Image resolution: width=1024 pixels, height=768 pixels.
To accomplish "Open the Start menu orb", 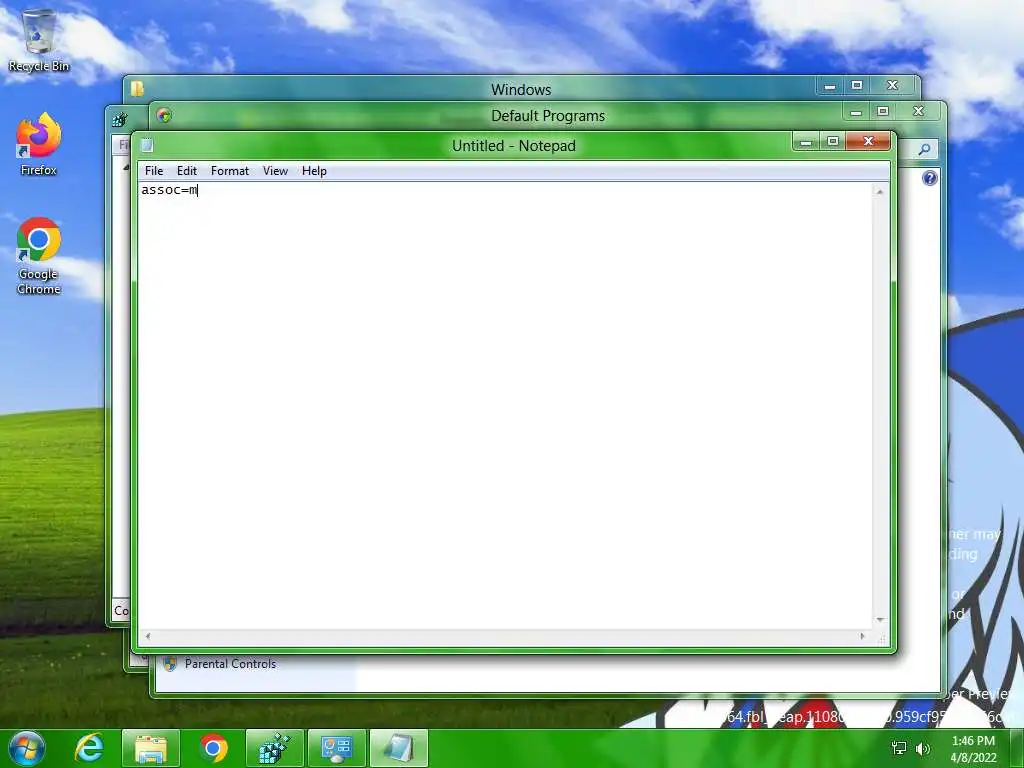I will click(27, 748).
